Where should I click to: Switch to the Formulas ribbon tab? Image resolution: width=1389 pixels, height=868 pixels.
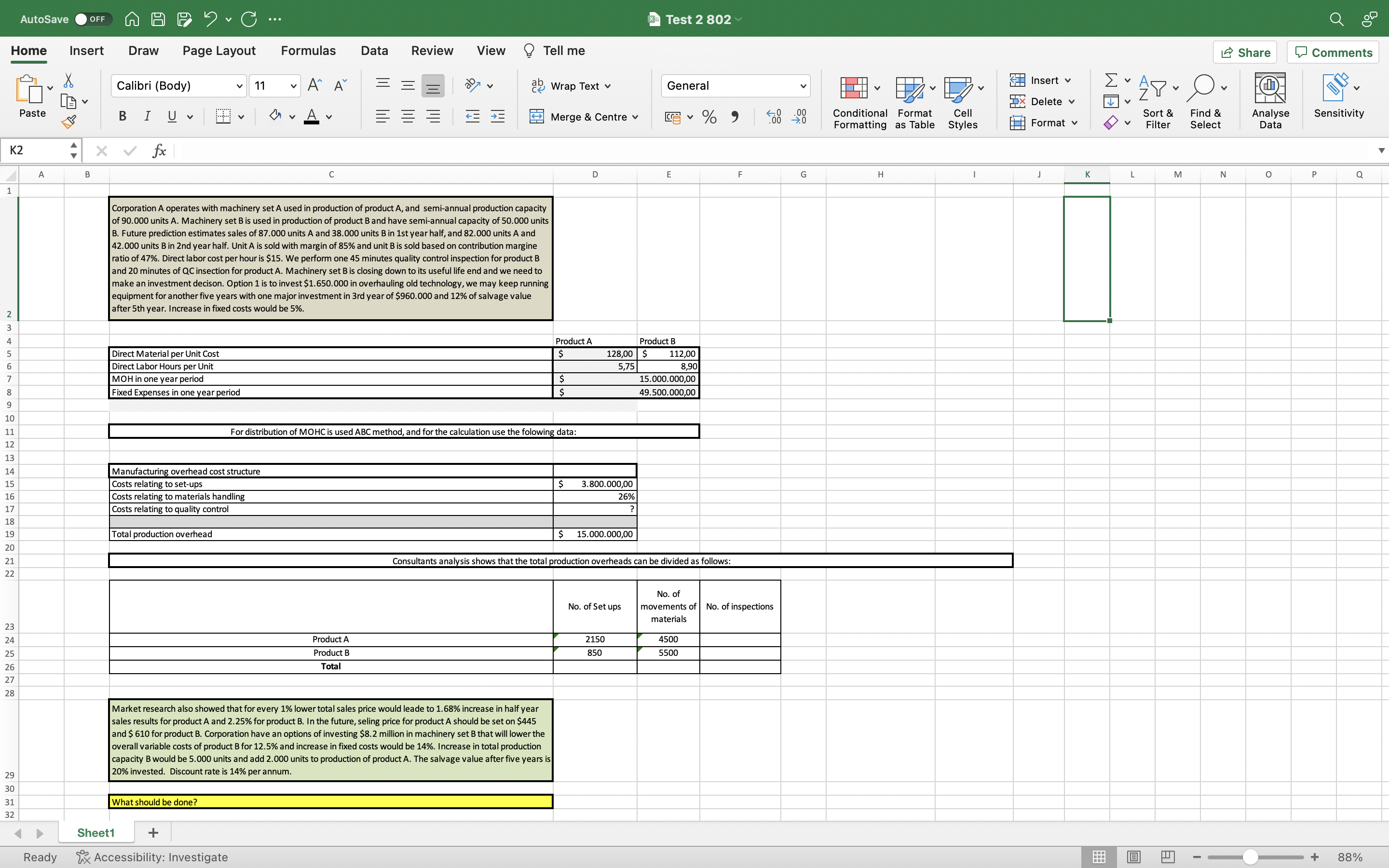pos(308,51)
